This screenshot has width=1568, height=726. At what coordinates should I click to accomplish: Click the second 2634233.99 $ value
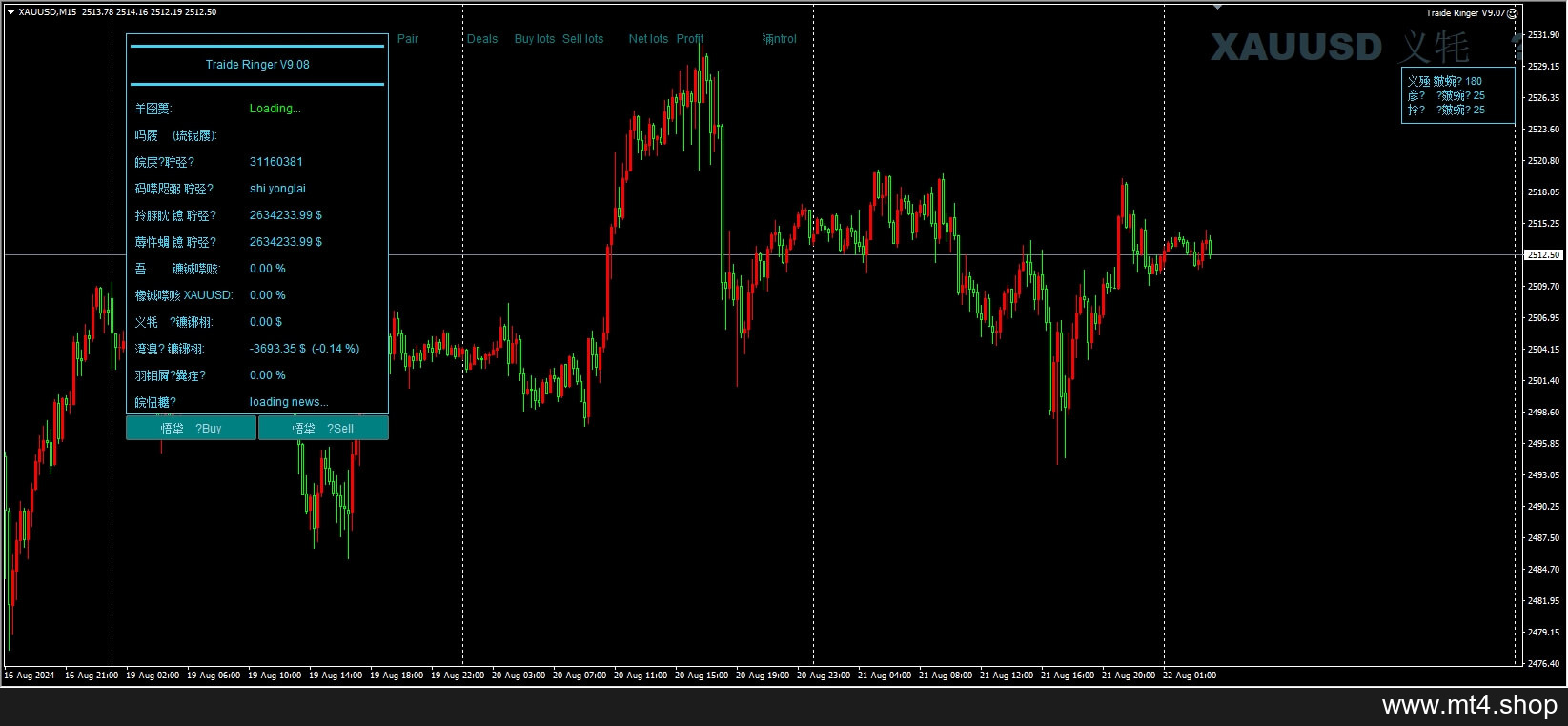[x=286, y=242]
